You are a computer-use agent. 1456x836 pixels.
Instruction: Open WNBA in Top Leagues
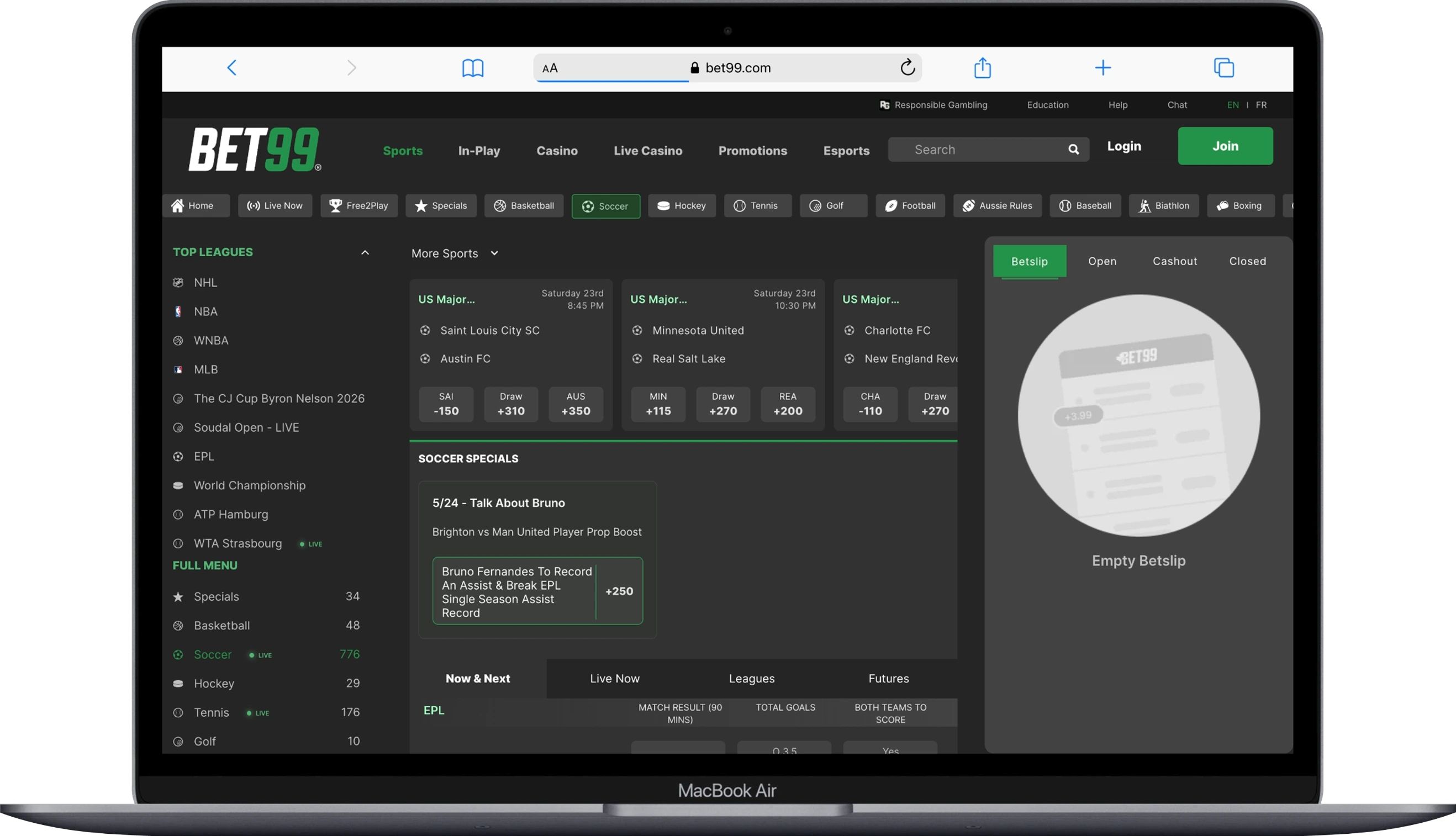pyautogui.click(x=211, y=341)
